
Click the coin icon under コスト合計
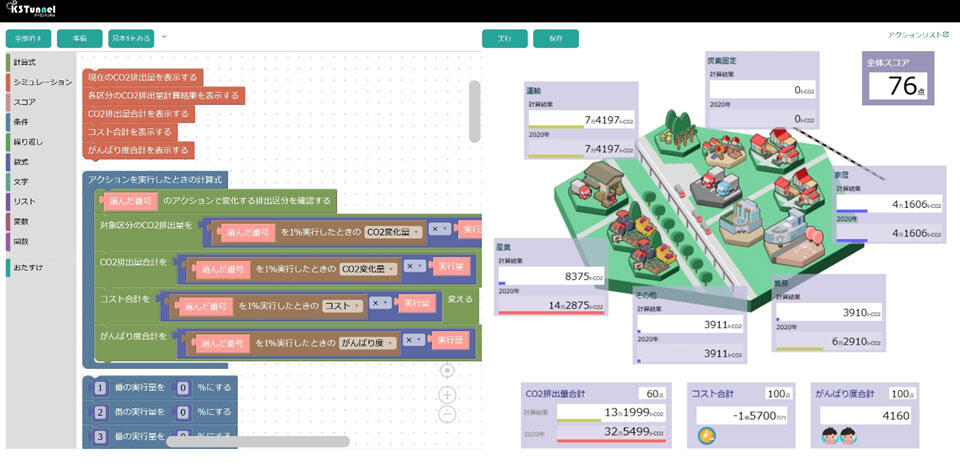pos(707,436)
